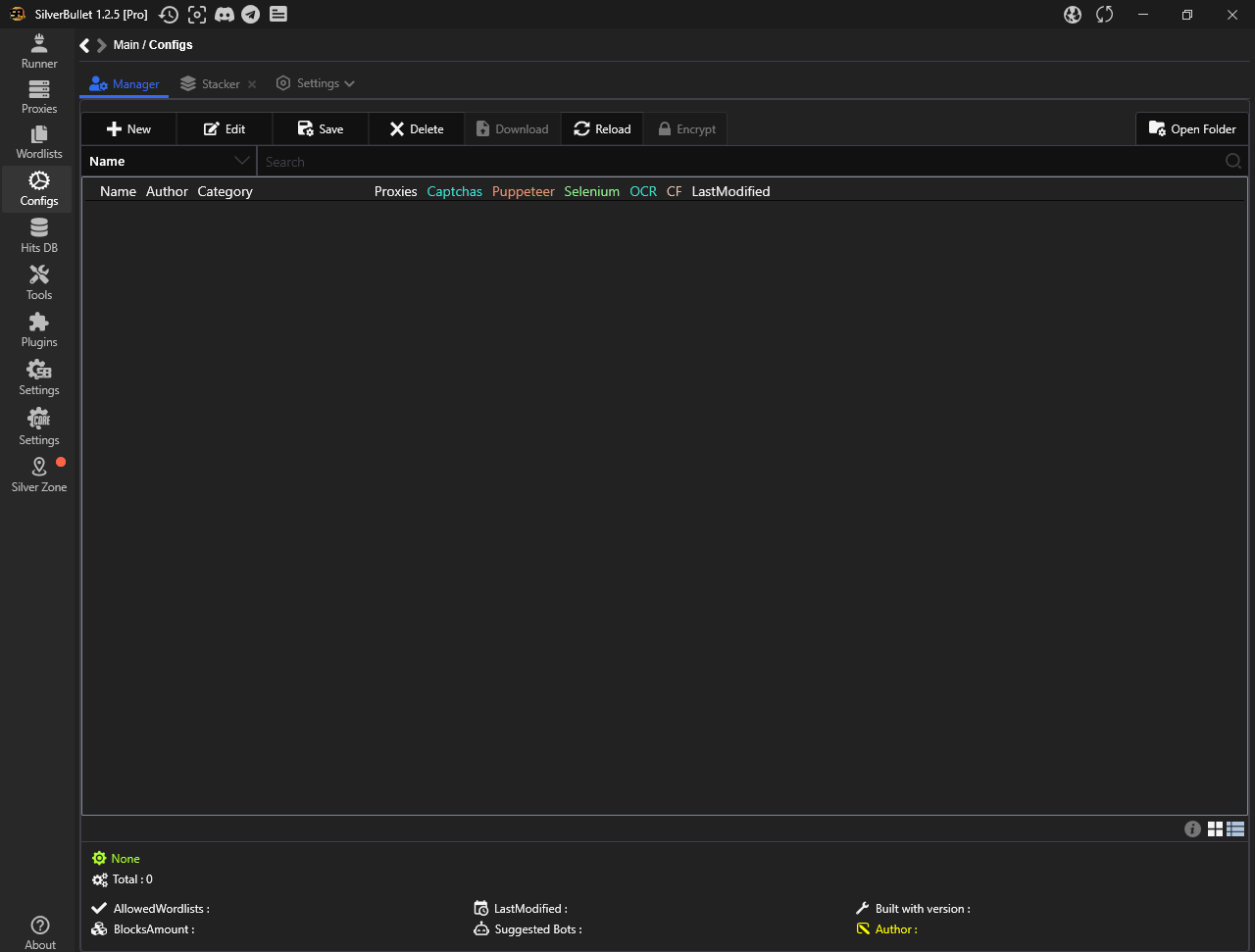Click the news log icon in title bar
Viewport: 1255px width, 952px height.
pyautogui.click(x=278, y=14)
